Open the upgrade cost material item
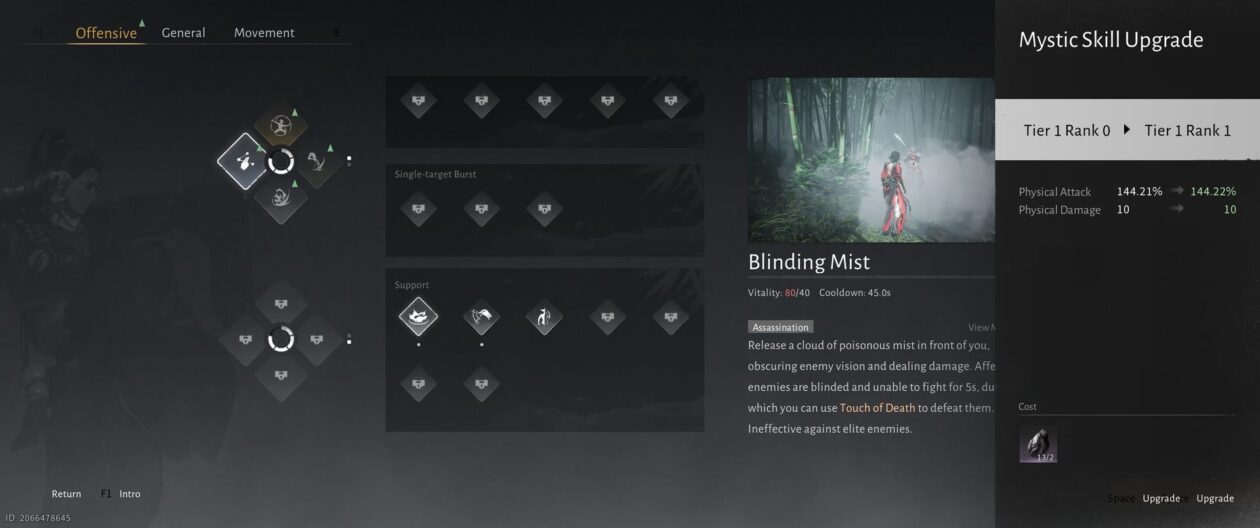This screenshot has width=1260, height=528. pyautogui.click(x=1038, y=444)
